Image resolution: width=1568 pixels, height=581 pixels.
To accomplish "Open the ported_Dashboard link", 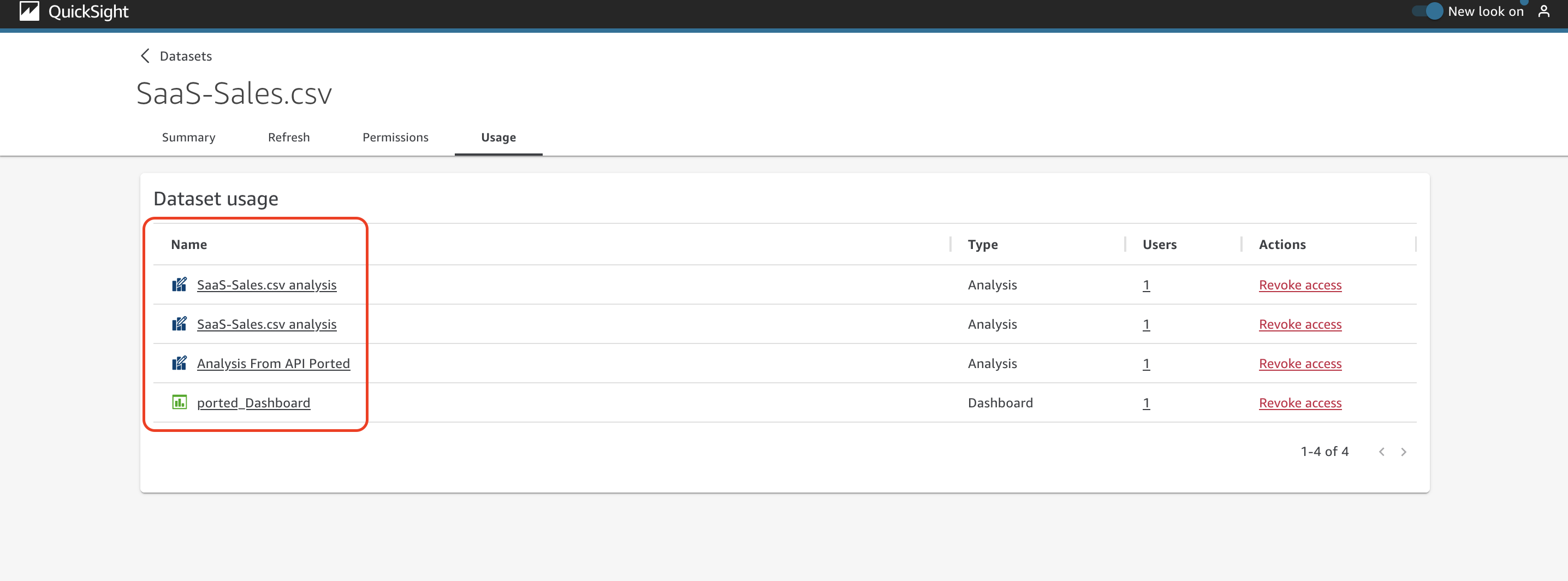I will pyautogui.click(x=253, y=402).
